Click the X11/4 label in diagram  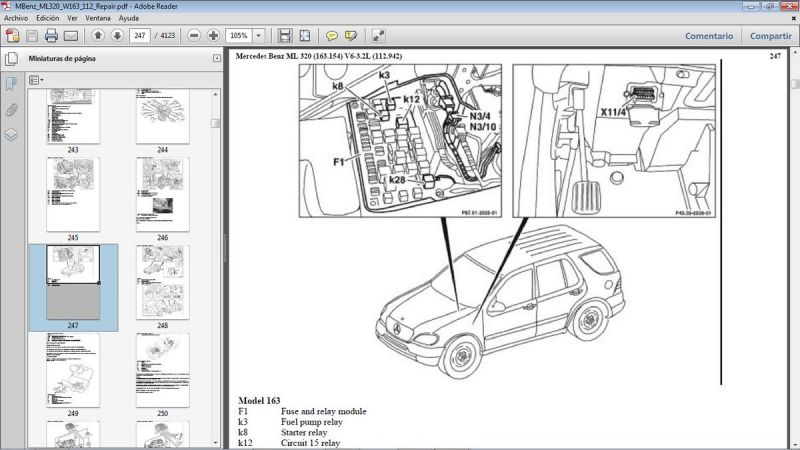(x=613, y=112)
